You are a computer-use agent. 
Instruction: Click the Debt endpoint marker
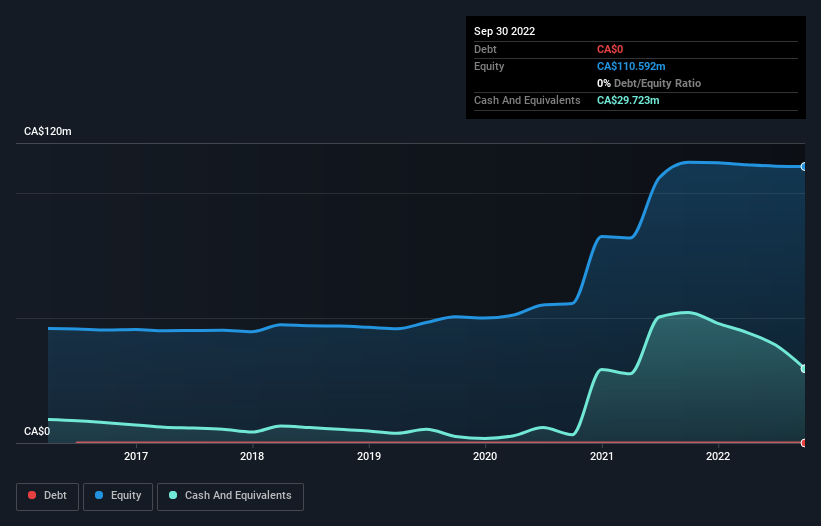804,443
